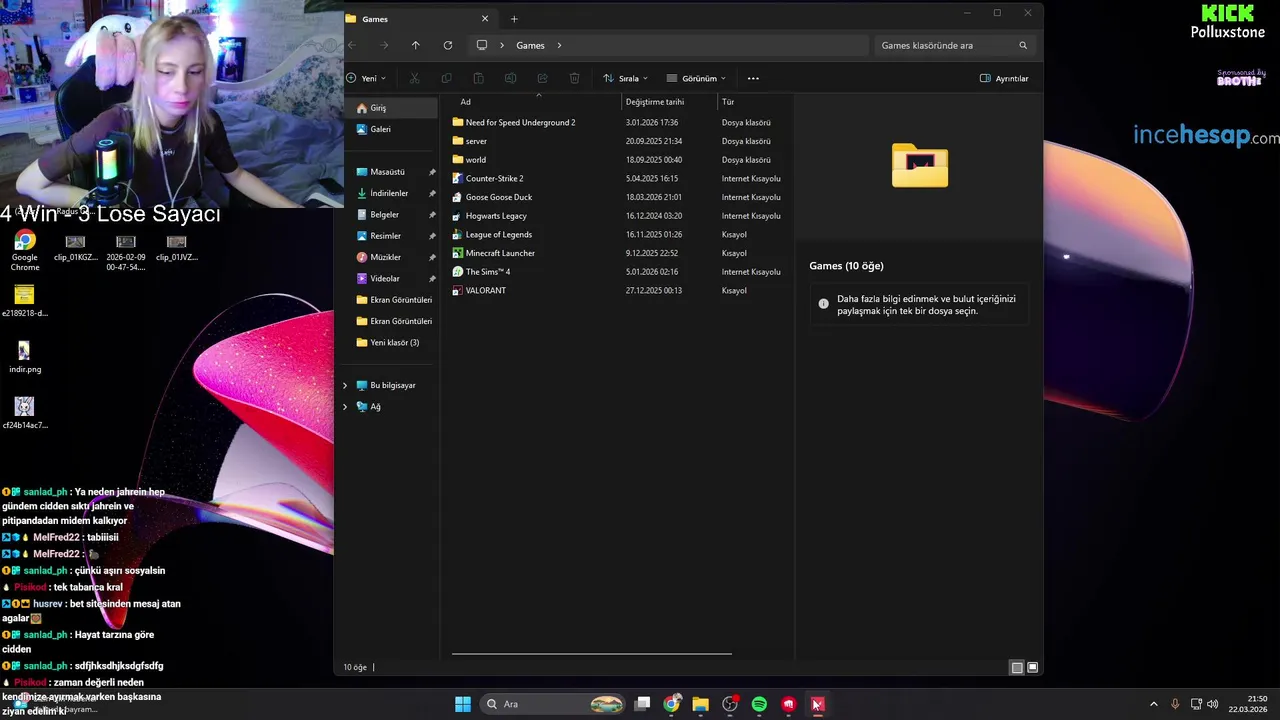The image size is (1280, 720).
Task: Select Need for Speed Underground 2 folder
Action: coord(618,122)
